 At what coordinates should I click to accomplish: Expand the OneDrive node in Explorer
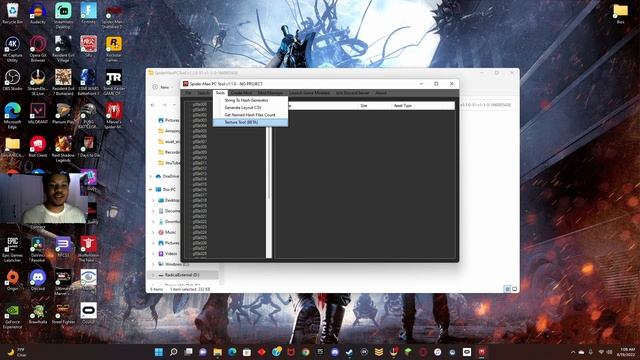tap(151, 176)
